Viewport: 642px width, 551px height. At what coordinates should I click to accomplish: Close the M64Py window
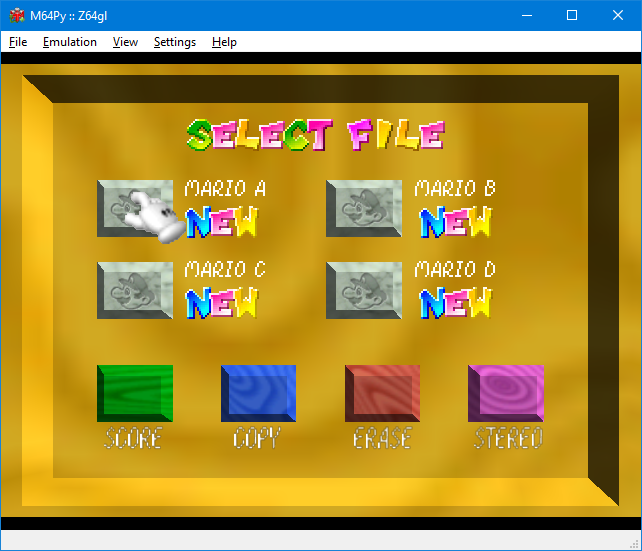point(618,16)
